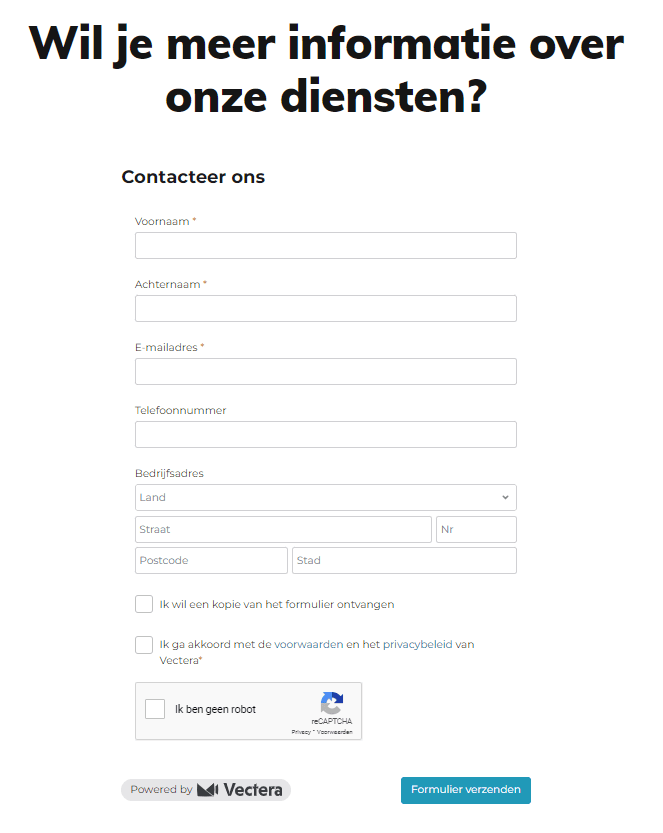Submit with the 'Formulier verzenden' button
The image size is (663, 833).
tap(465, 790)
